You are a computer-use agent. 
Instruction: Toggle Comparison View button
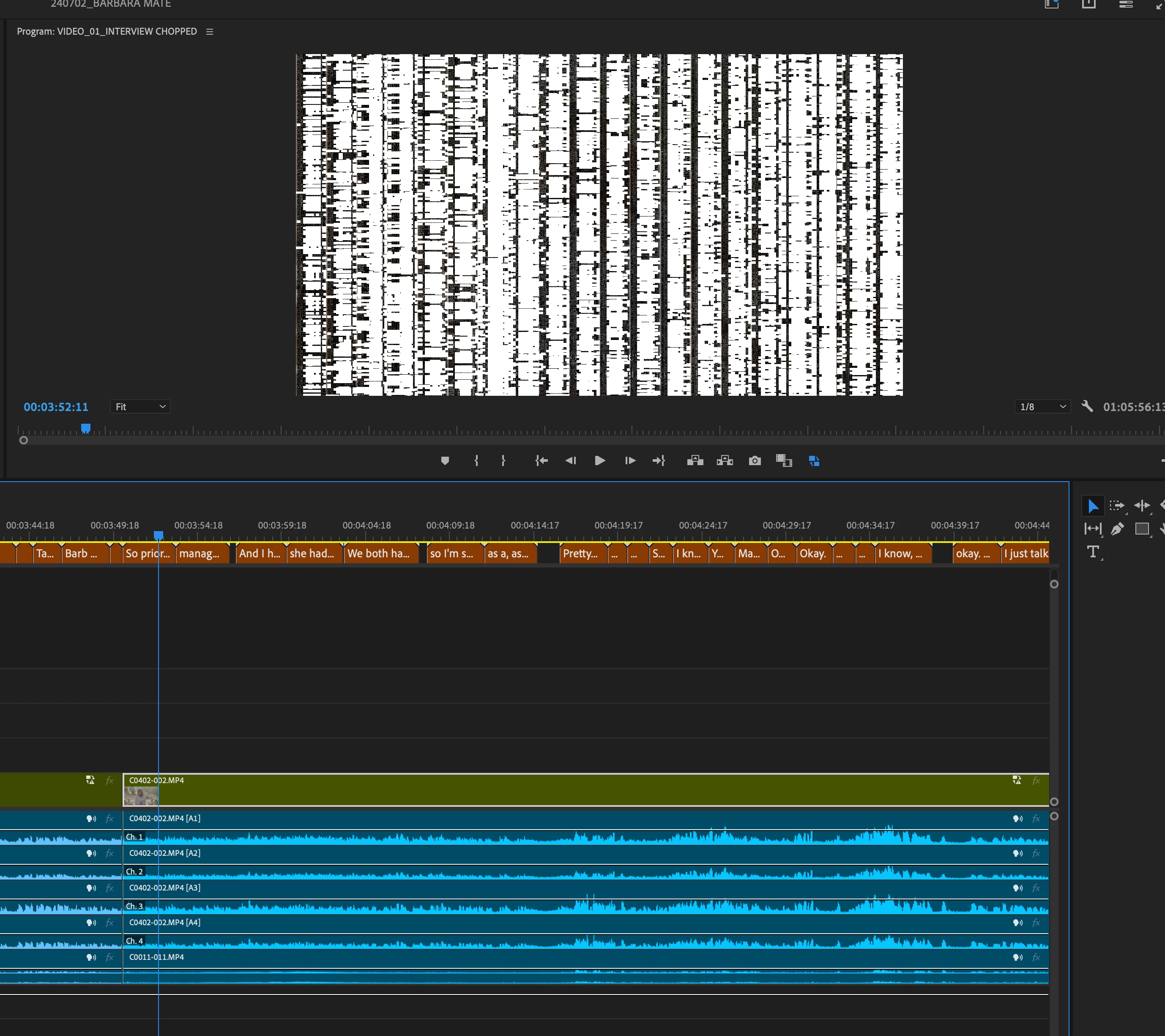pos(784,460)
